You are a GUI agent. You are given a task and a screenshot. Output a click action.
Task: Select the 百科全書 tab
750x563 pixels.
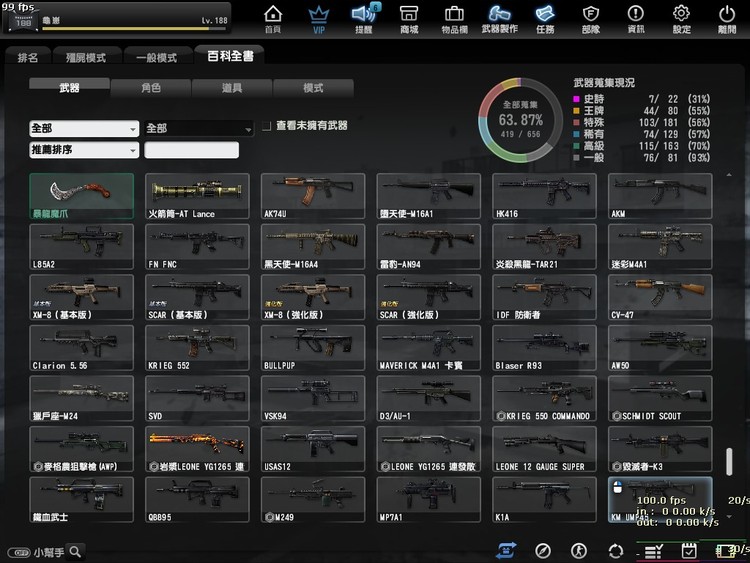click(230, 56)
